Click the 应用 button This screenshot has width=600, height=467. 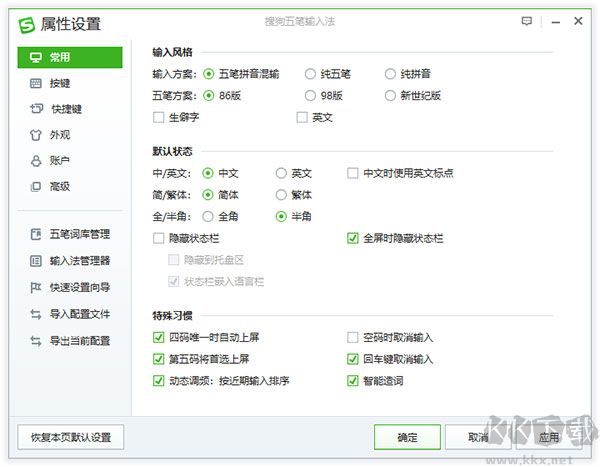[x=549, y=437]
